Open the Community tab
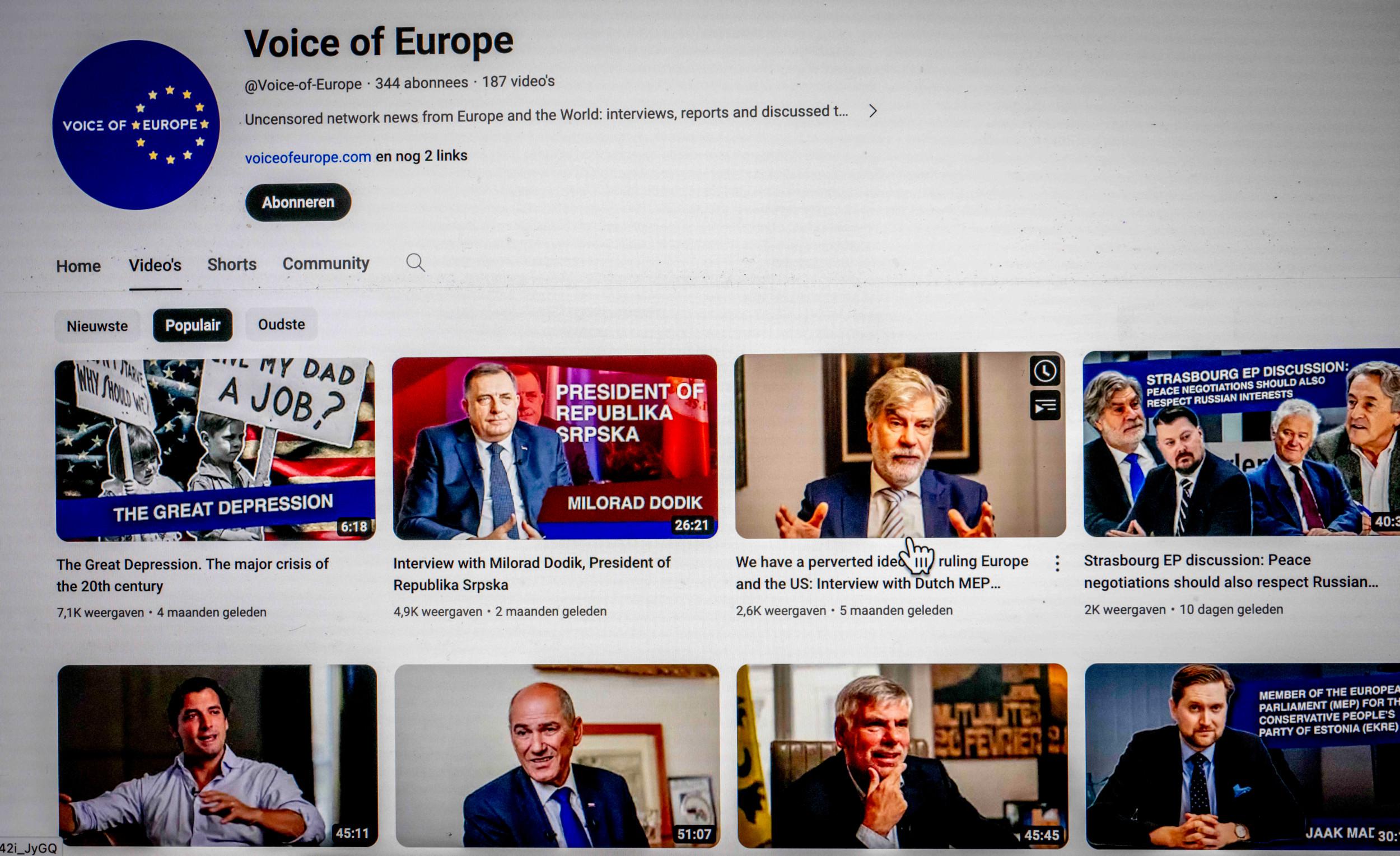The image size is (1400, 856). (x=325, y=263)
